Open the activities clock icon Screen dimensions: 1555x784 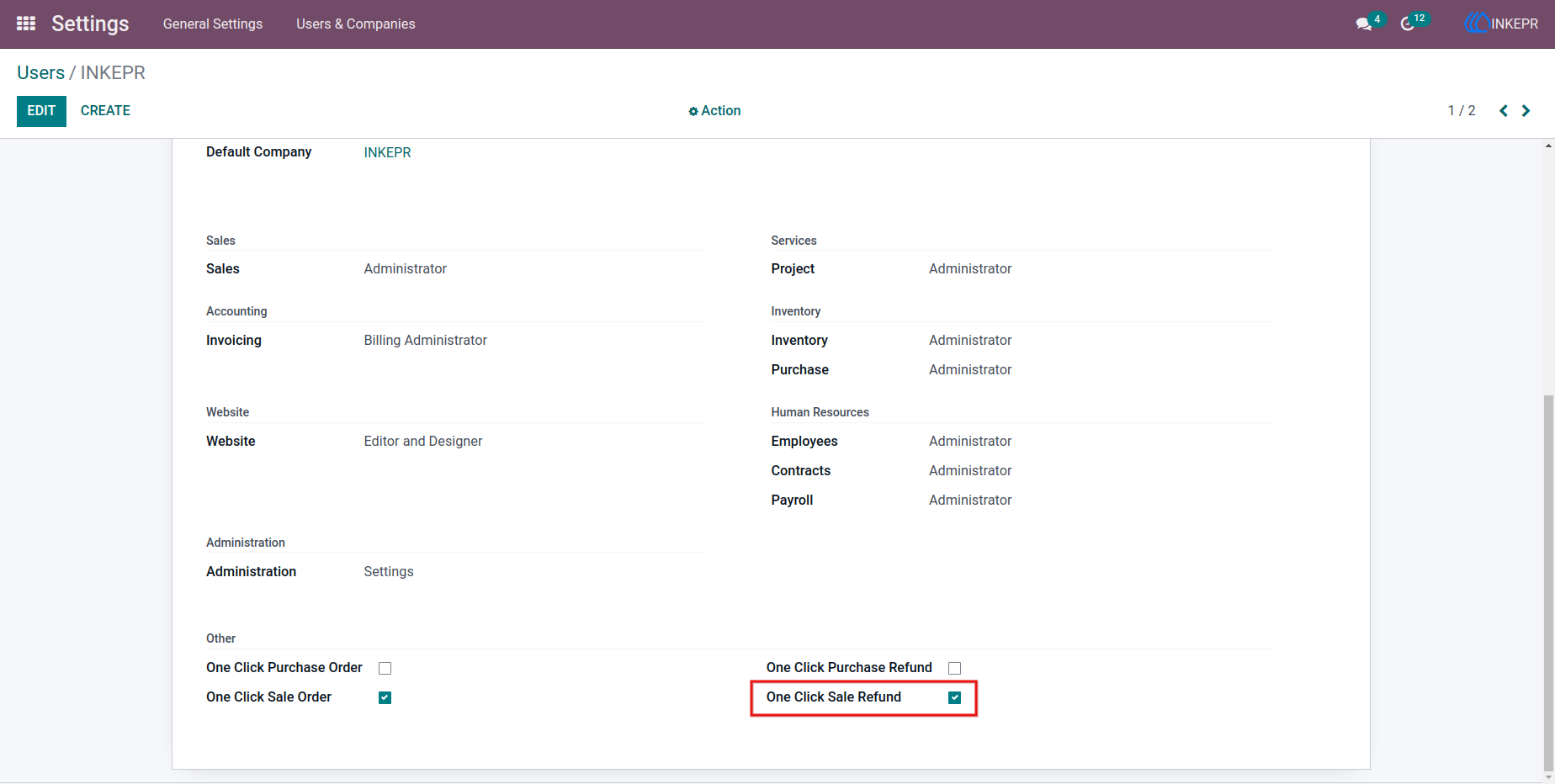point(1407,24)
